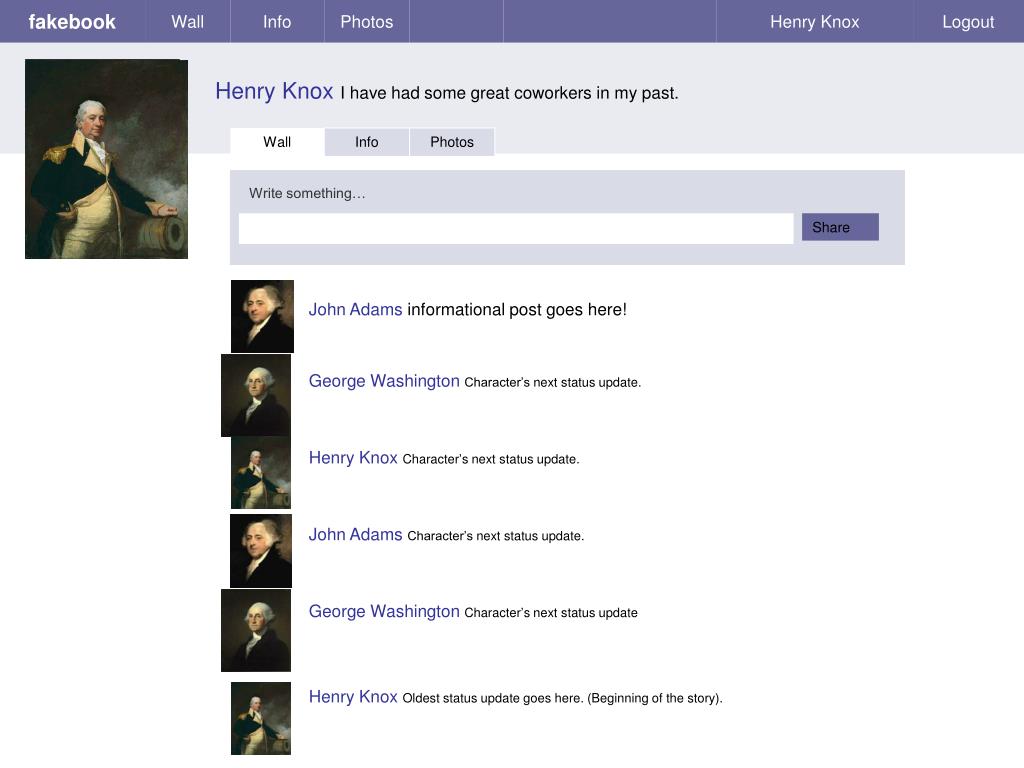This screenshot has width=1024, height=768.
Task: Open George Washington avatar on 'Character's next status update.' post
Action: click(256, 395)
